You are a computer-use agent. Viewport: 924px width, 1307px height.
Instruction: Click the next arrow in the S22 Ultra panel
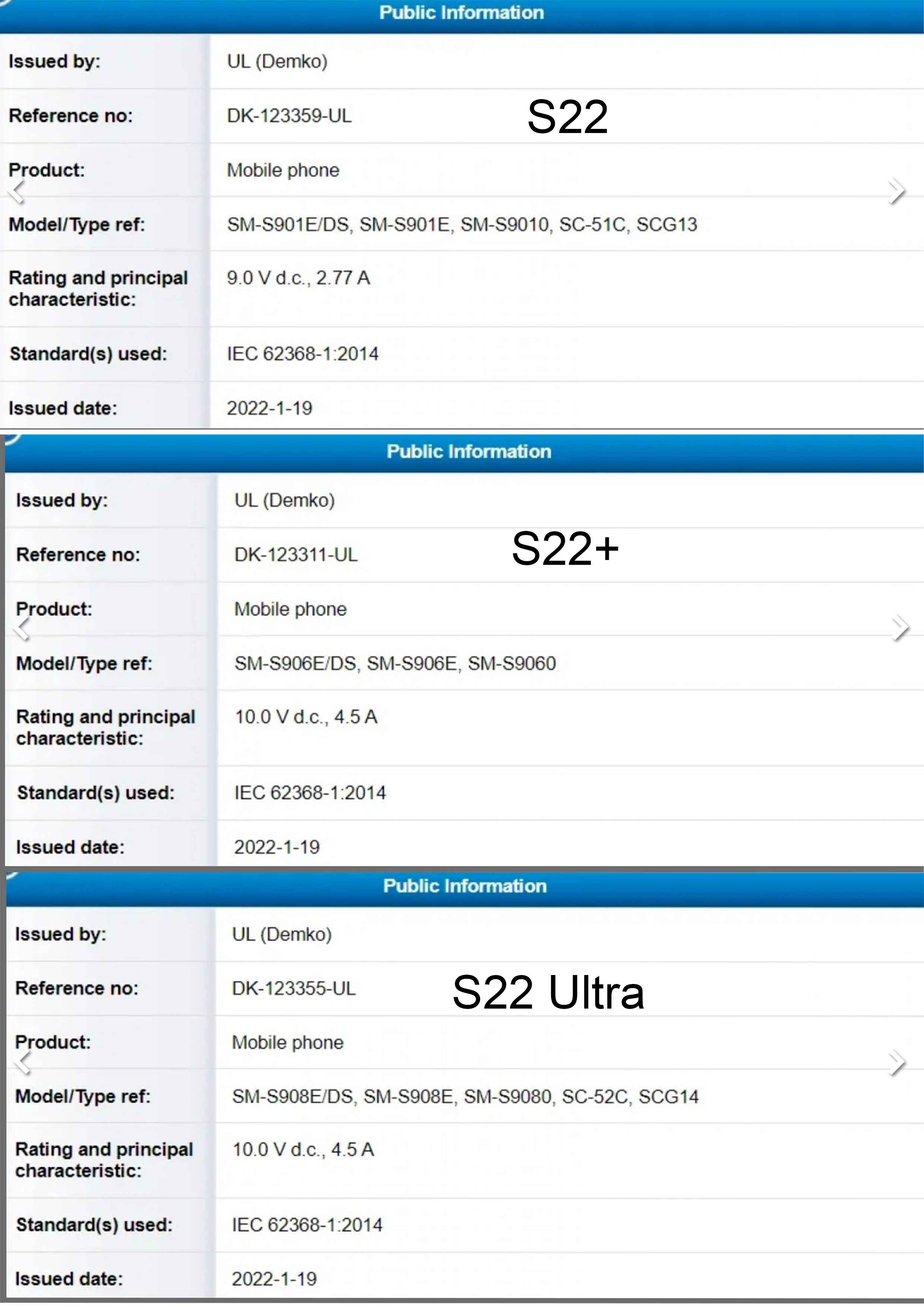(x=897, y=1062)
